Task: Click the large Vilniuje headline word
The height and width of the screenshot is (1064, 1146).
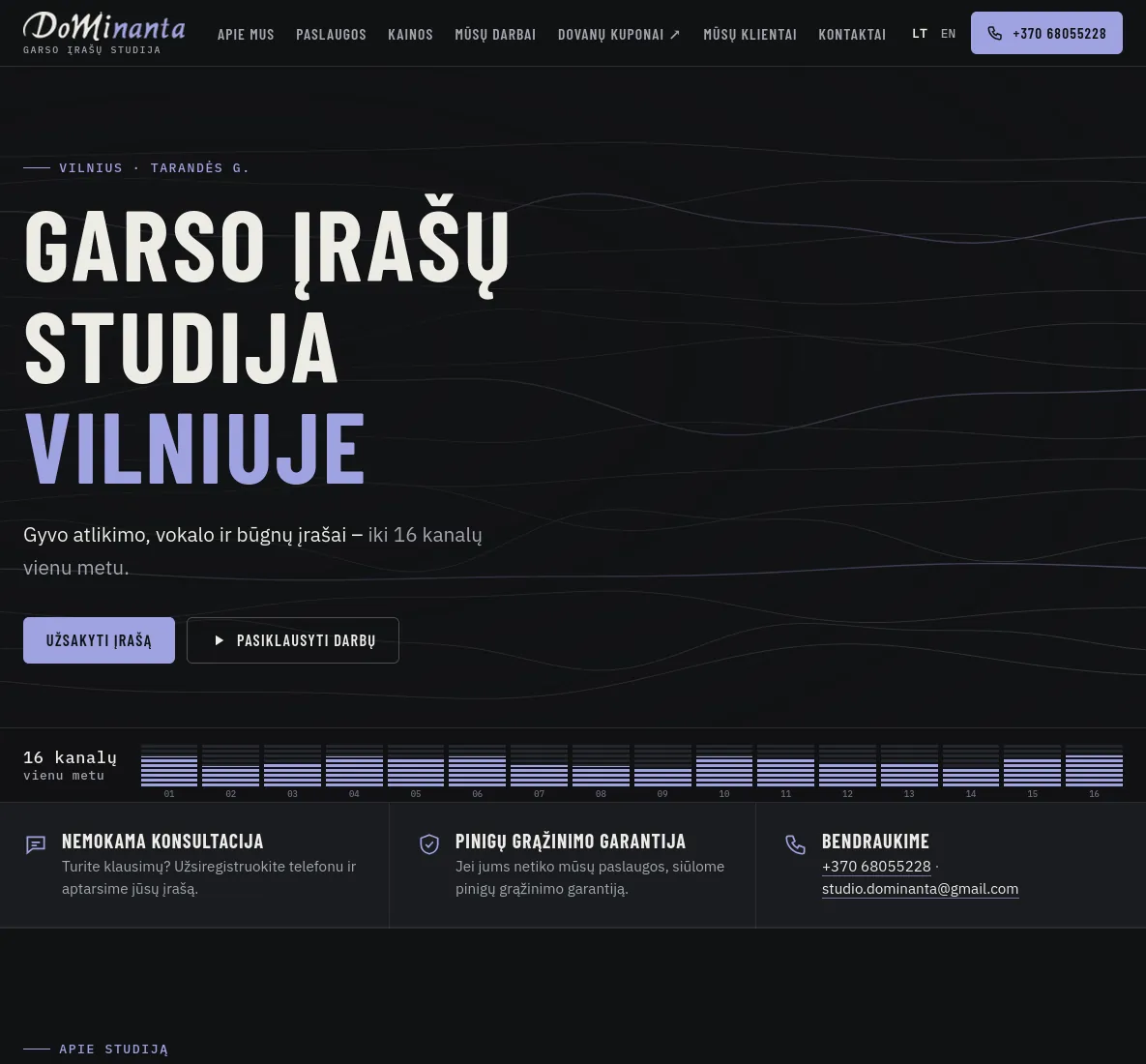Action: (194, 447)
